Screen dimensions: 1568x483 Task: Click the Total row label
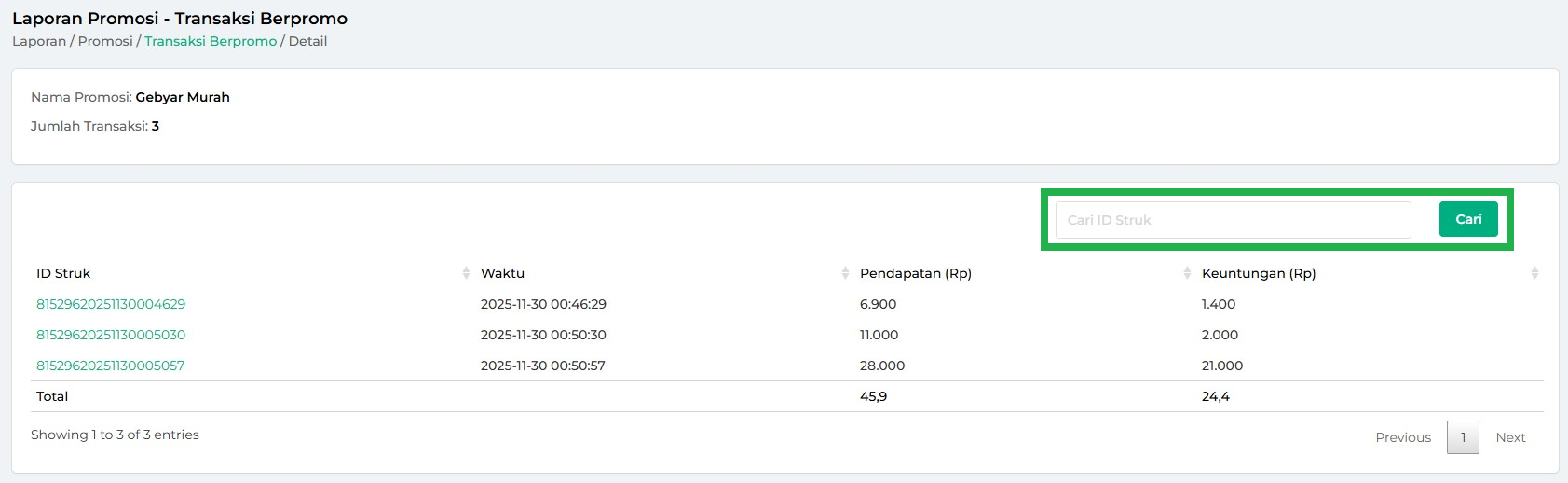tap(52, 396)
